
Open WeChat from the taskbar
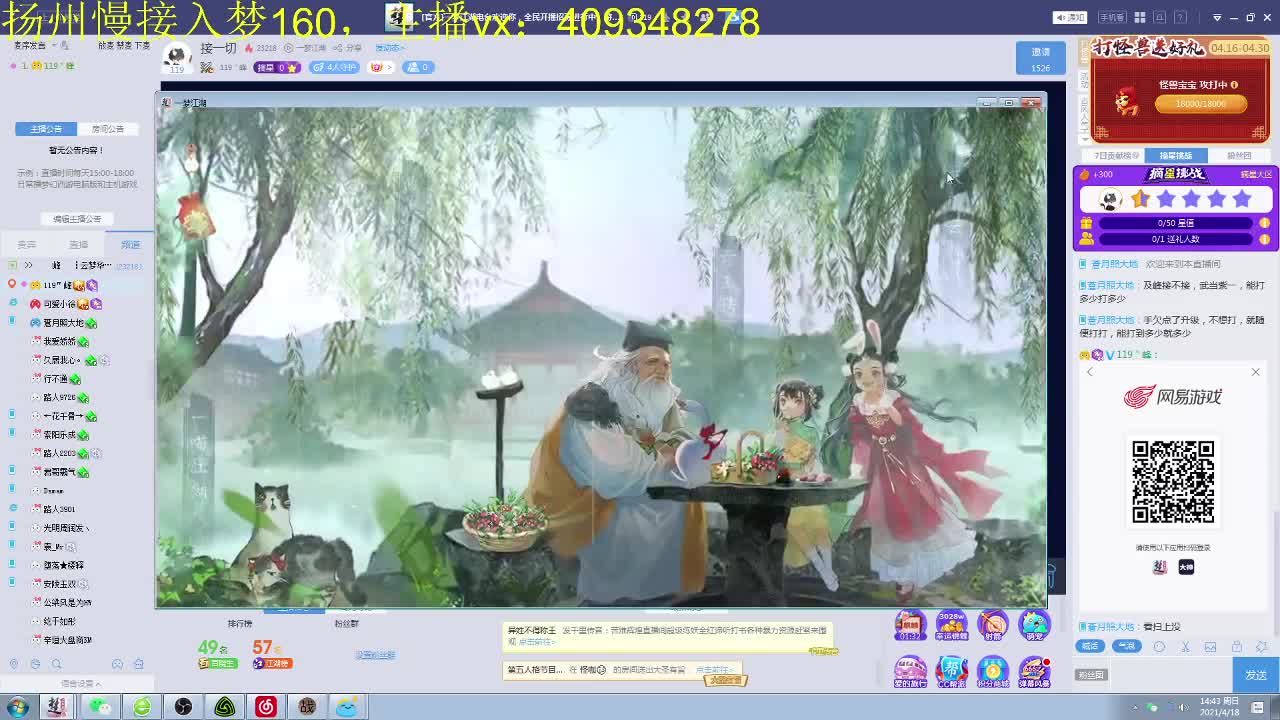pos(100,707)
